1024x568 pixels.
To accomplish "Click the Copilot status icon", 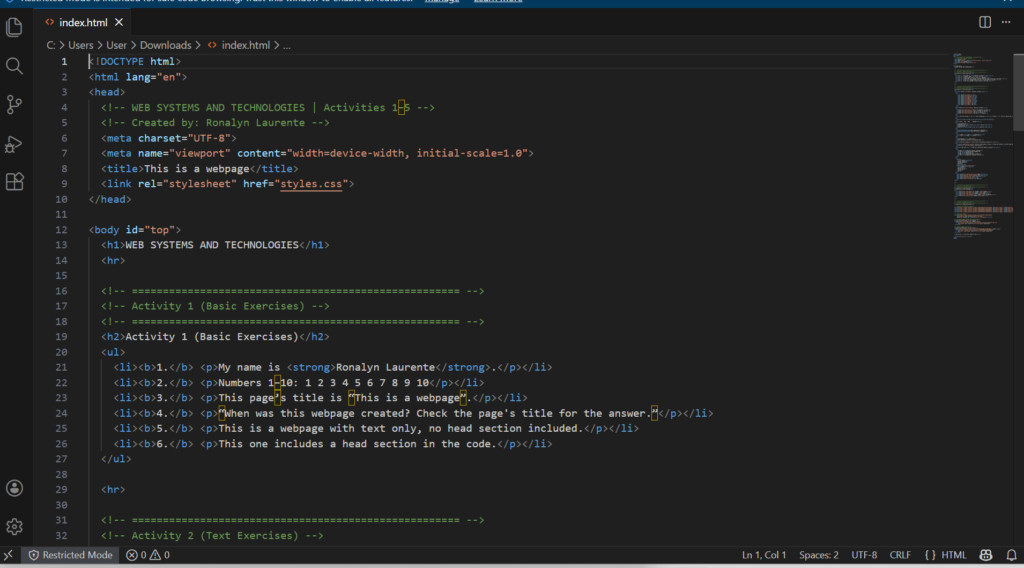I will coord(986,555).
